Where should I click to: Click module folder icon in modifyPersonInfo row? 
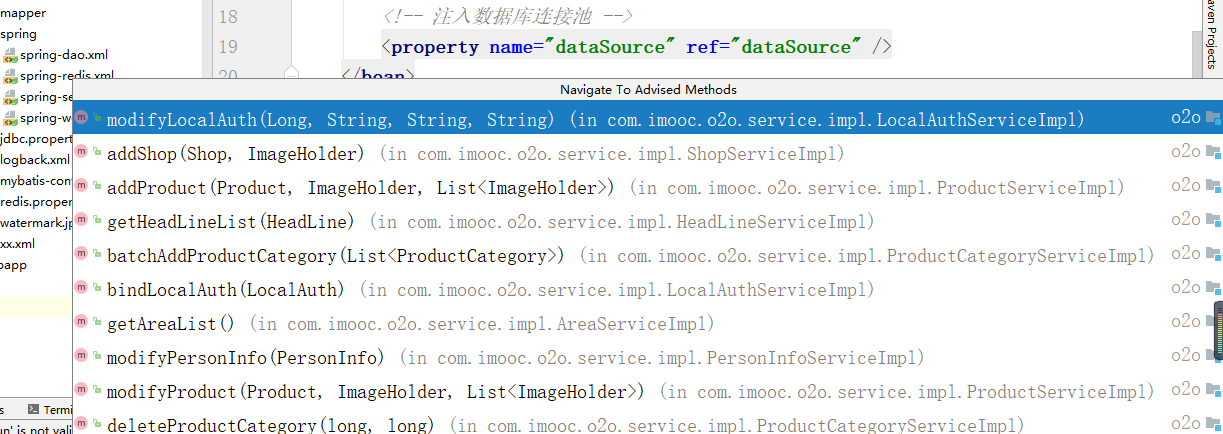(x=1213, y=356)
